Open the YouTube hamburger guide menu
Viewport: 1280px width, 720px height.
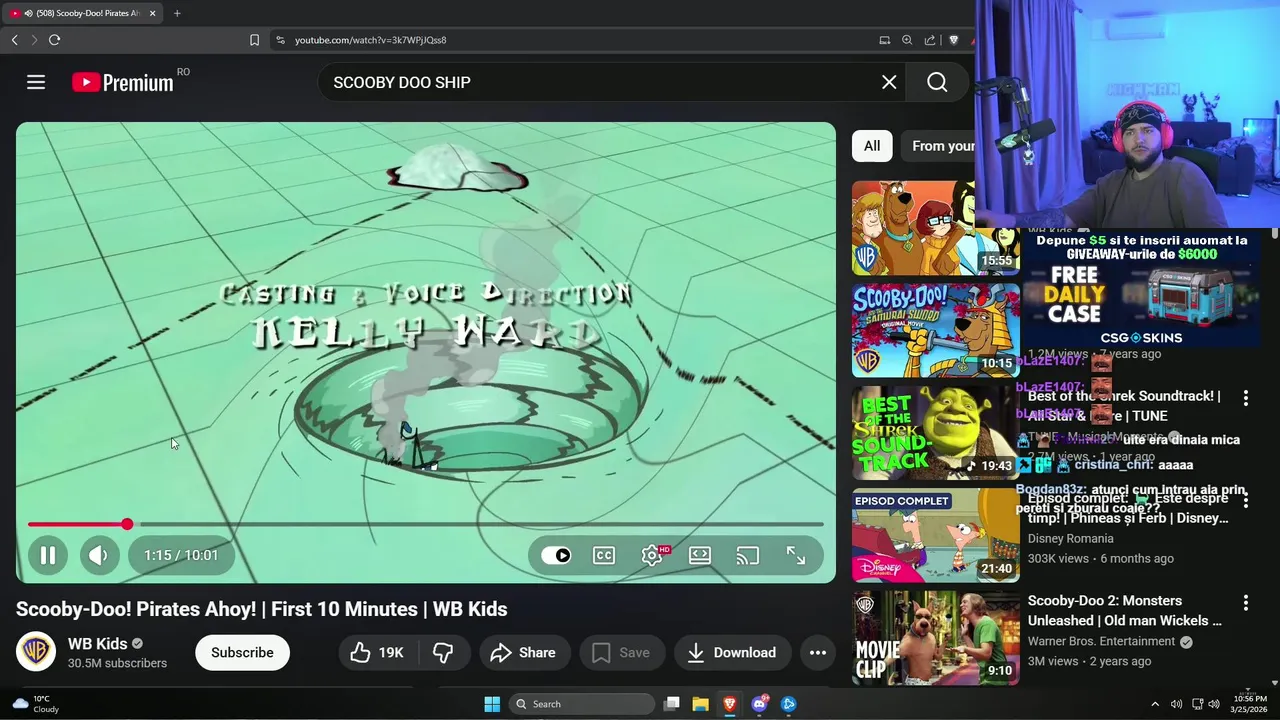tap(36, 82)
